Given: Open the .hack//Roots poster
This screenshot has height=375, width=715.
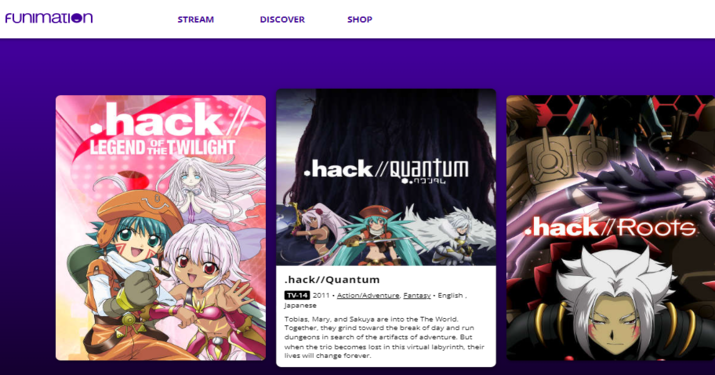Looking at the screenshot, I should click(611, 228).
